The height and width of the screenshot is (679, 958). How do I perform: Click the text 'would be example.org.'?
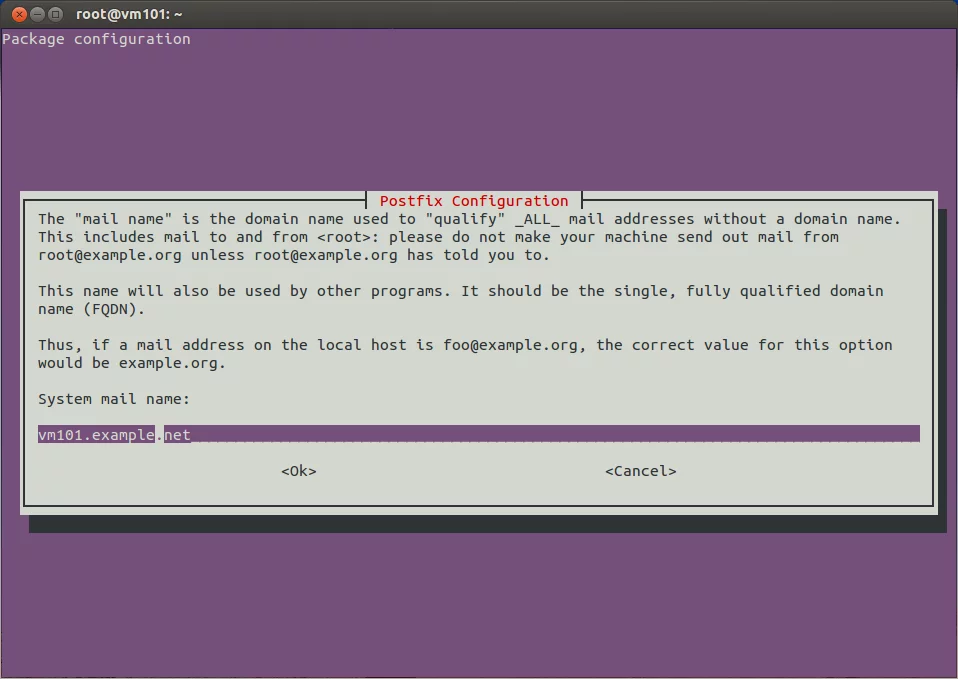click(132, 363)
